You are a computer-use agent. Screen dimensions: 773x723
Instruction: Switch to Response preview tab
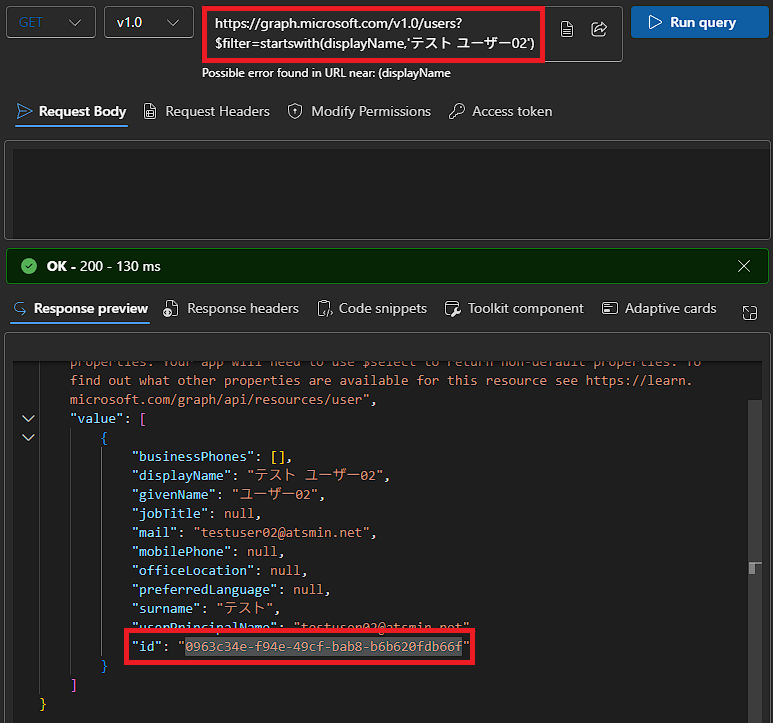[80, 309]
